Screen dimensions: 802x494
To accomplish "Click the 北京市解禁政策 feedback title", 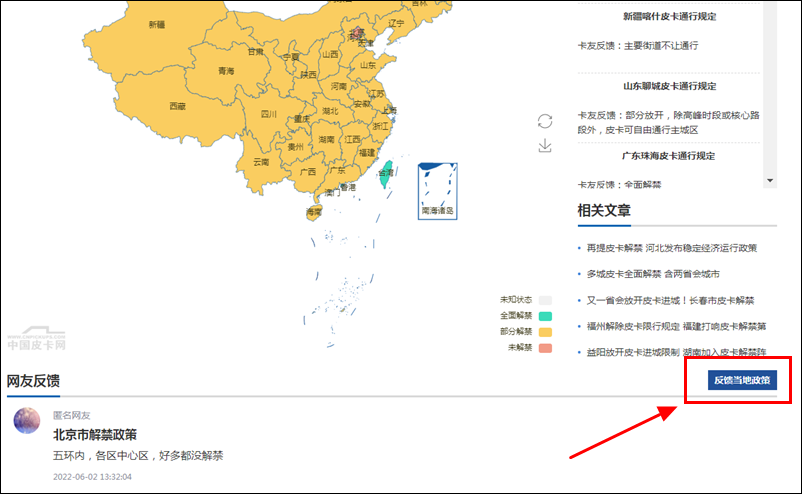I will [x=95, y=435].
